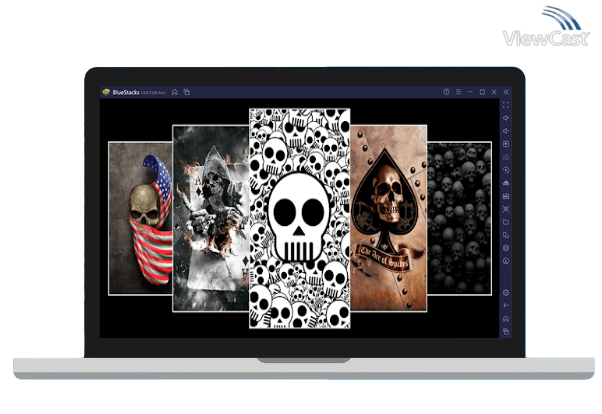Open the BlueStacks help icon

(446, 92)
